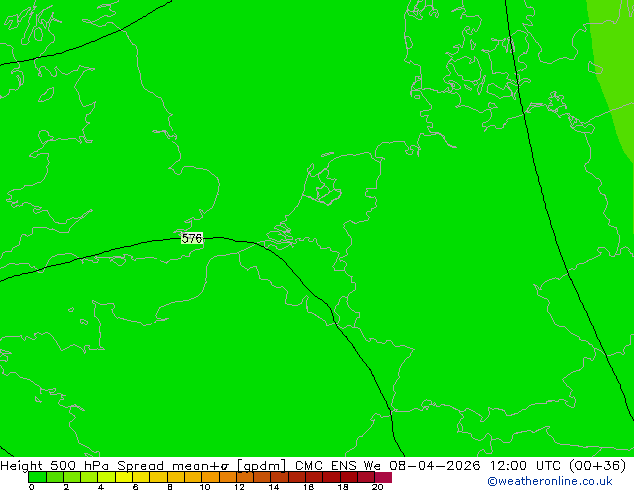Click the '[gpdm]' unit label
The height and width of the screenshot is (490, 634).
(x=262, y=466)
